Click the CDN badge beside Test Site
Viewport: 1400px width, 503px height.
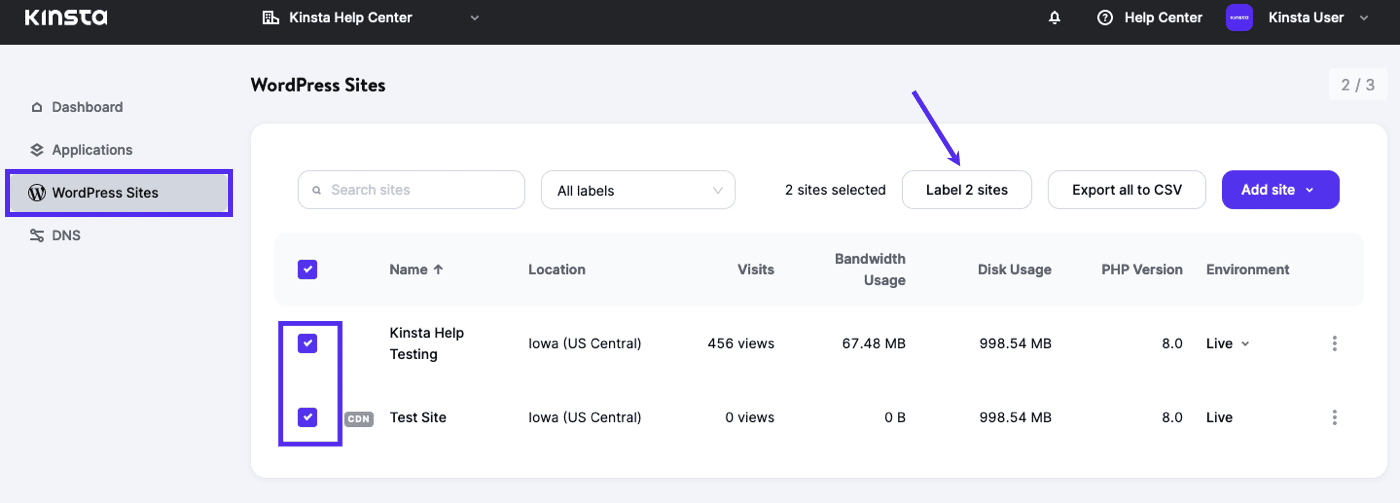point(359,419)
